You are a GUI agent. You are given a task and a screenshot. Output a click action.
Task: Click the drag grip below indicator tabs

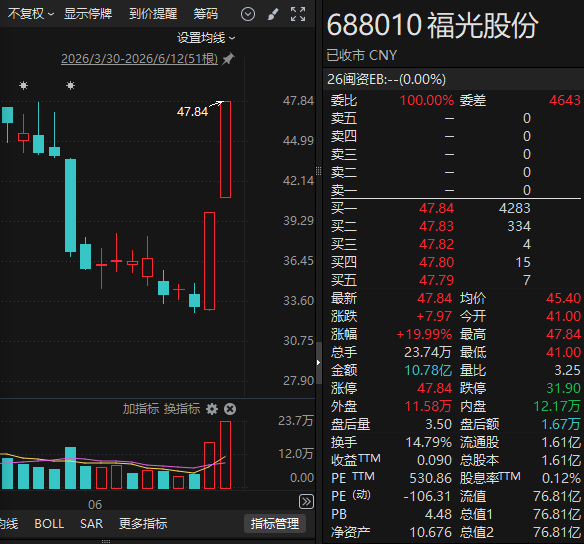point(106,541)
